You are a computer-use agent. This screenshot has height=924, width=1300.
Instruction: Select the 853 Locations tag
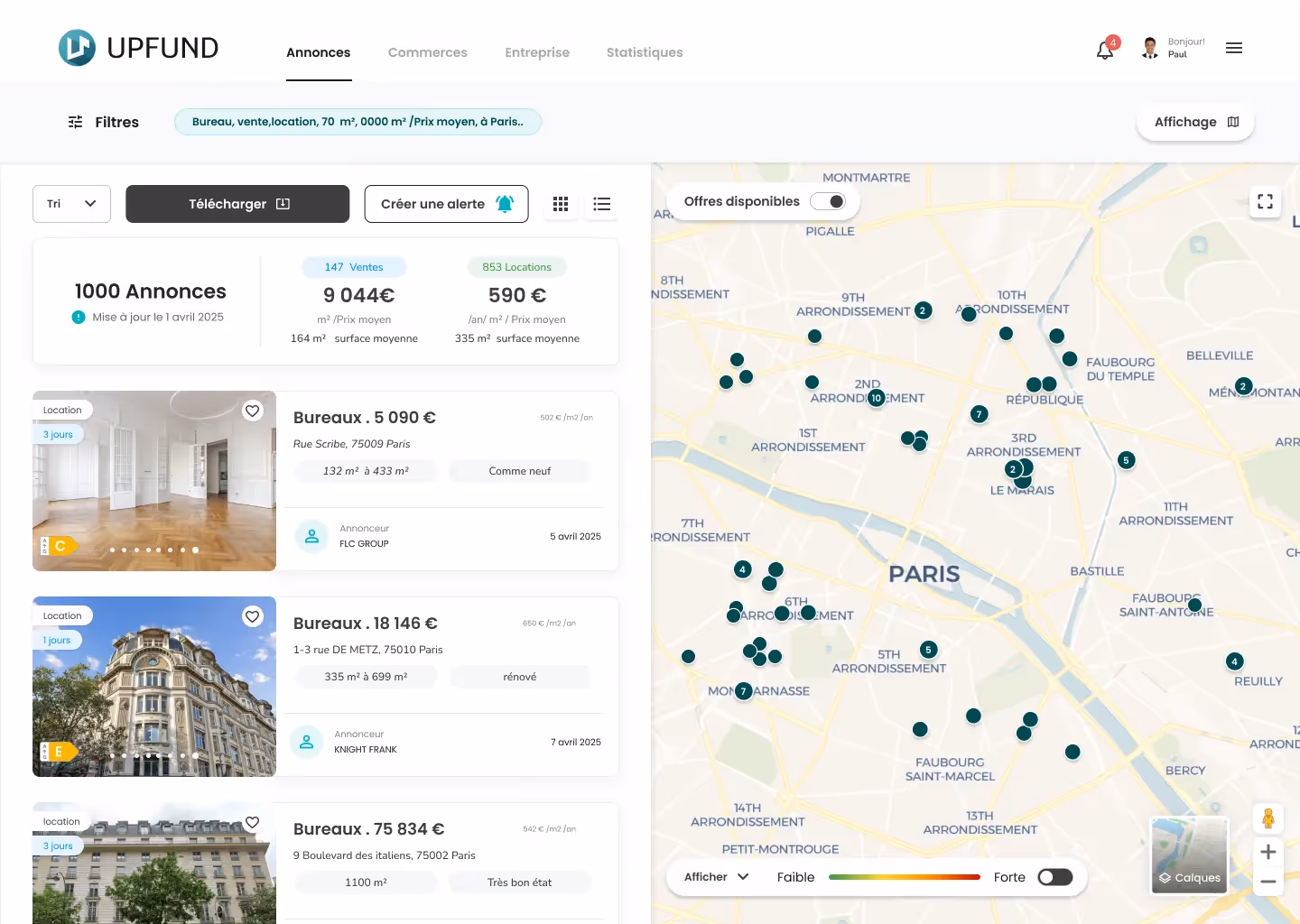click(x=516, y=267)
